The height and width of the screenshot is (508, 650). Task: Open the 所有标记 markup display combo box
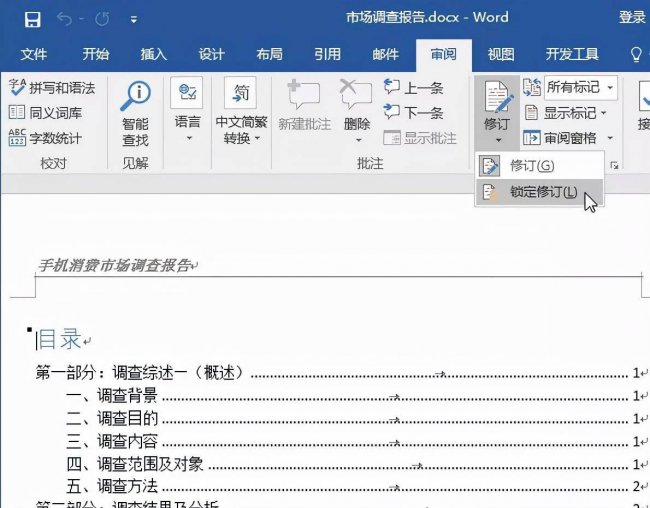(x=581, y=88)
